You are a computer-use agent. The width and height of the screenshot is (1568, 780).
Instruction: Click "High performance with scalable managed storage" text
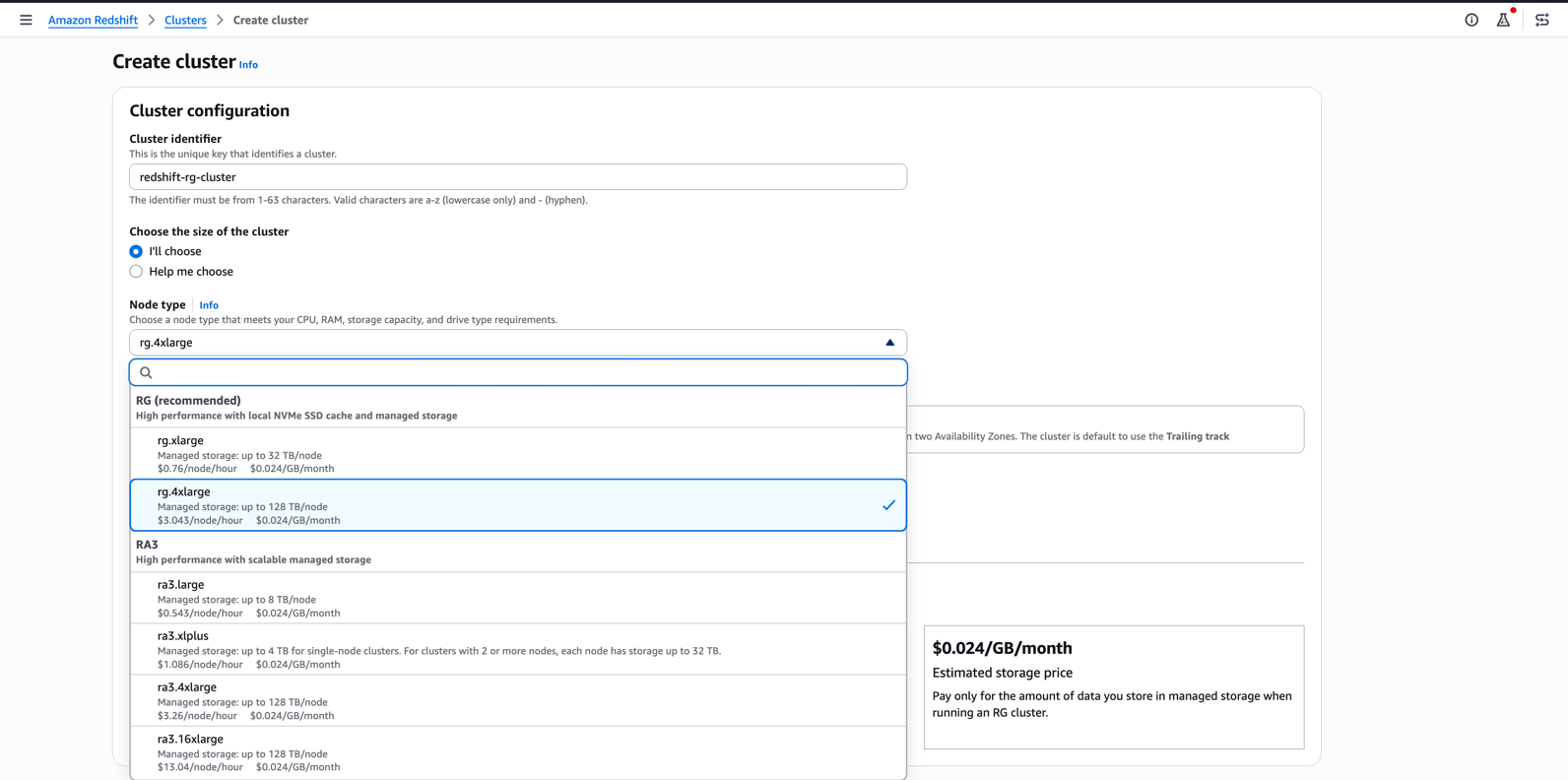(253, 559)
